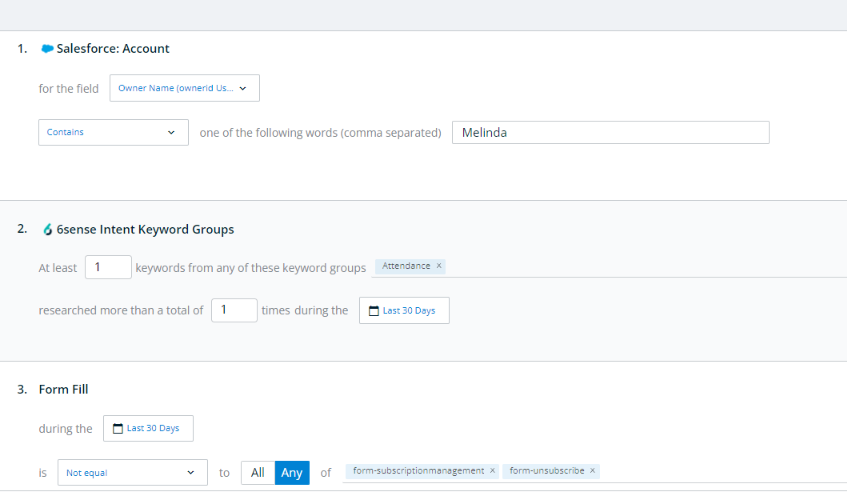Click the At least keywords count field
Image resolution: width=847 pixels, height=496 pixels.
pyautogui.click(x=108, y=267)
